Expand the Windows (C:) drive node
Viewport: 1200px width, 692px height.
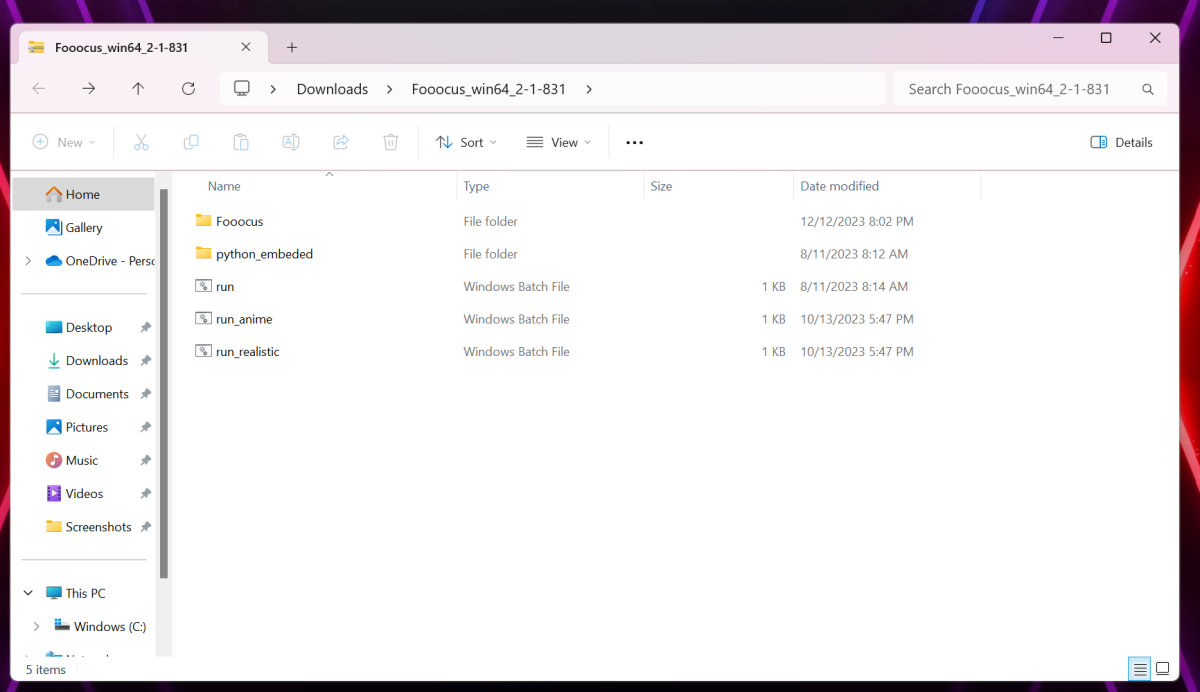coord(37,626)
